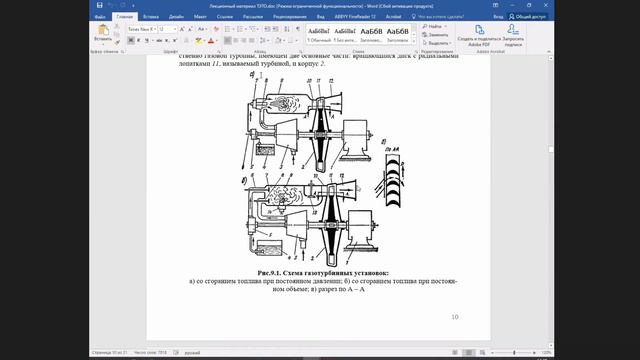The image size is (640, 360).
Task: Select the Format Painter brush
Action: click(x=117, y=42)
